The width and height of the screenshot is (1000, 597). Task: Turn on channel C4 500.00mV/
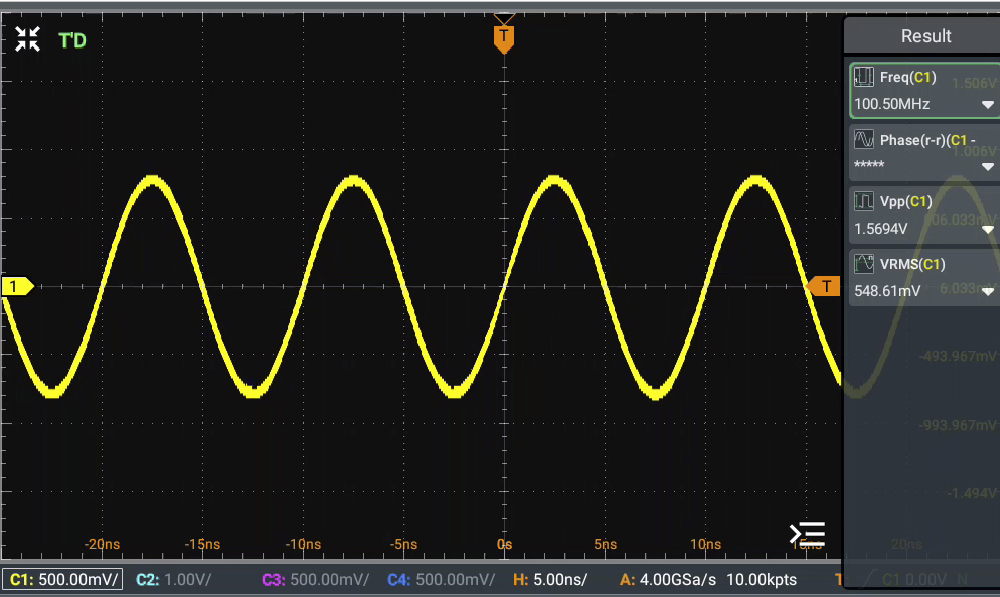click(x=441, y=579)
